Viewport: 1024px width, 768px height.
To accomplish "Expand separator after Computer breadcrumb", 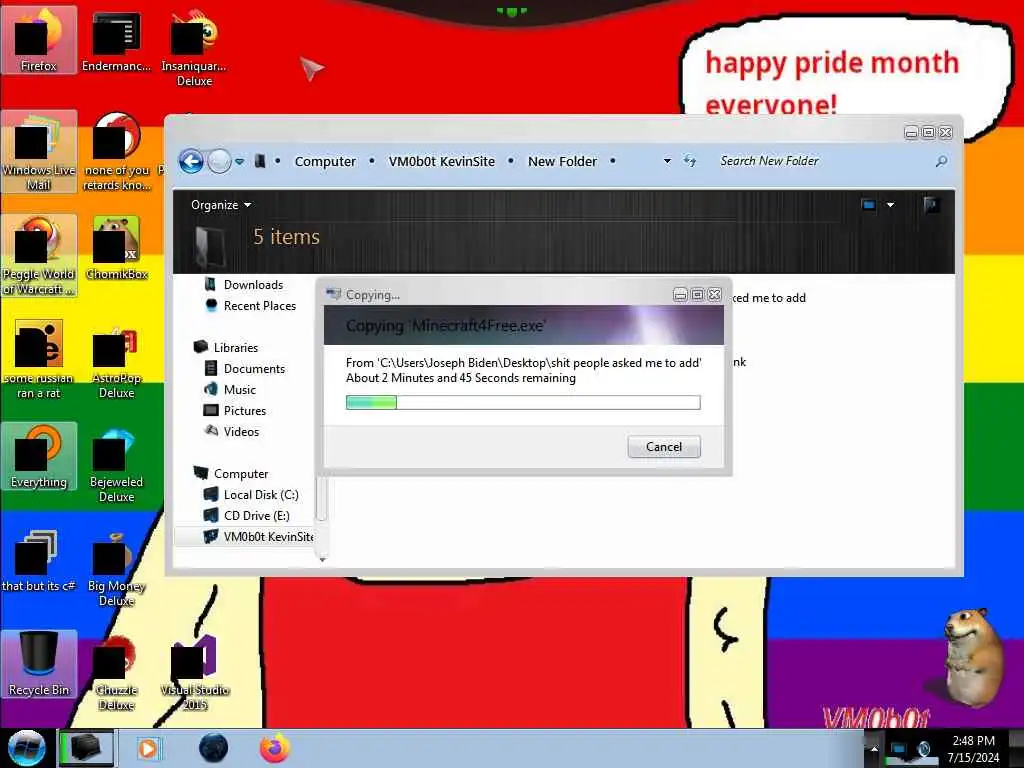I will (372, 161).
